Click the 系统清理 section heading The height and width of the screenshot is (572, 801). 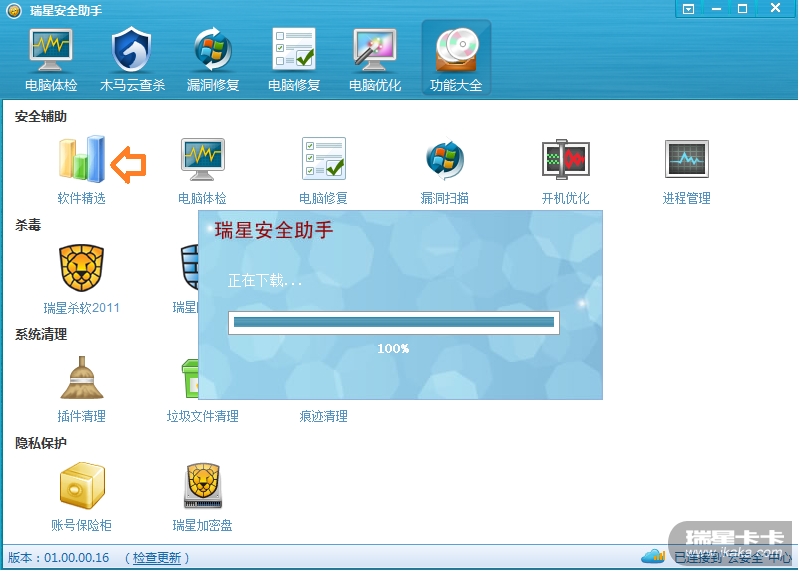click(x=41, y=335)
